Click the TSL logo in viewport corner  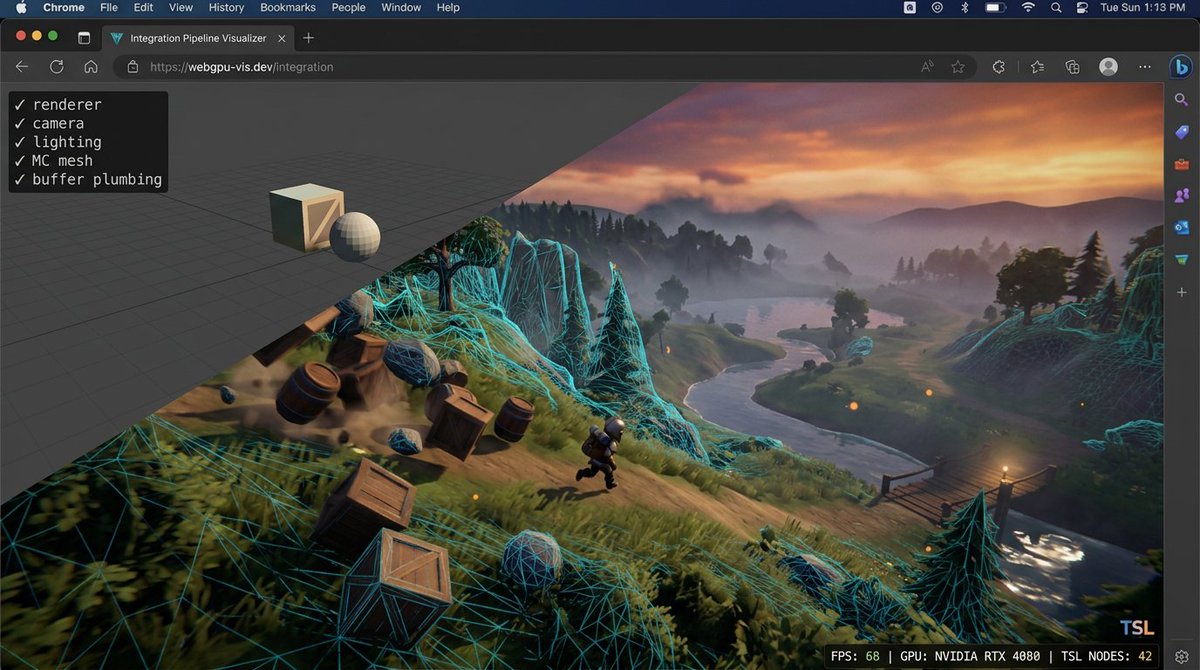[x=1137, y=628]
